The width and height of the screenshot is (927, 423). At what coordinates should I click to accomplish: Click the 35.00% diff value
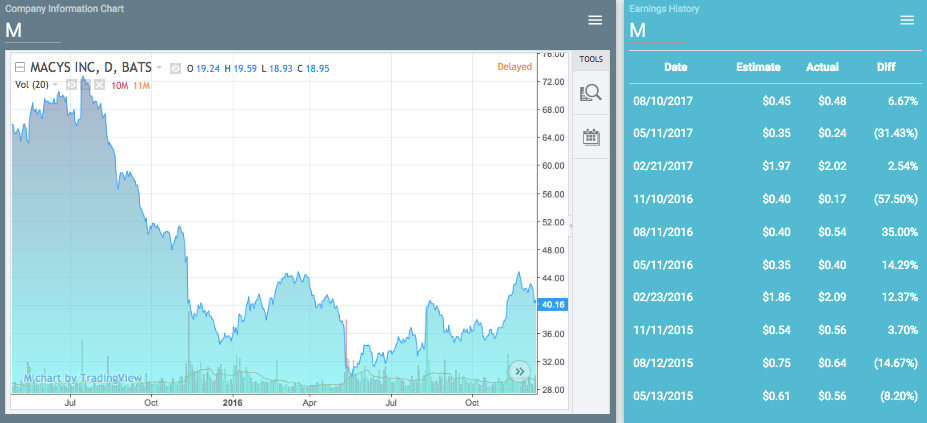(x=899, y=232)
